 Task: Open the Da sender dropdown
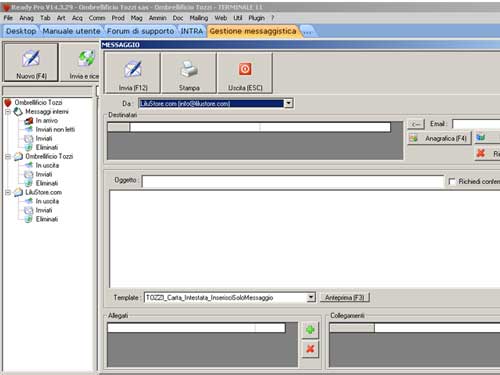pyautogui.click(x=288, y=103)
